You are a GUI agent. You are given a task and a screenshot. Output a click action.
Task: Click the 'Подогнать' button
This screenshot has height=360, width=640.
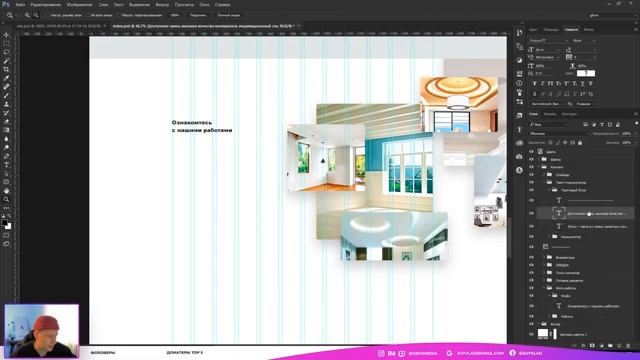(198, 15)
